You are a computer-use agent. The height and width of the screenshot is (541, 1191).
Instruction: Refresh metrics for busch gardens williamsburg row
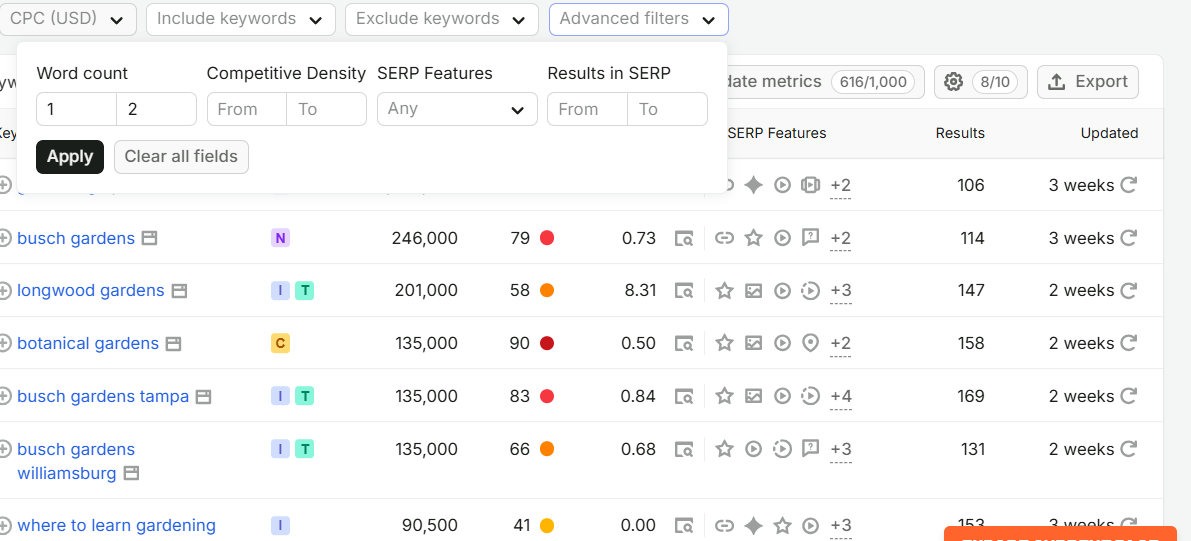(1128, 449)
